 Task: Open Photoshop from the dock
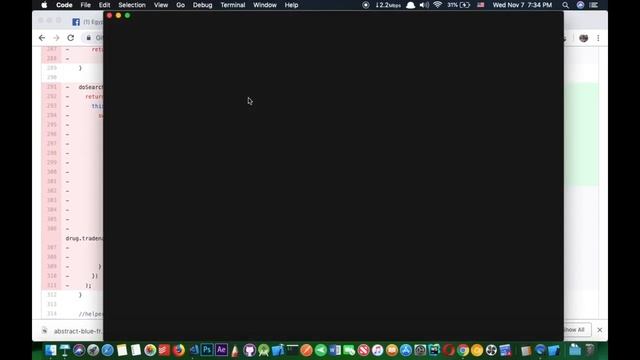point(207,350)
